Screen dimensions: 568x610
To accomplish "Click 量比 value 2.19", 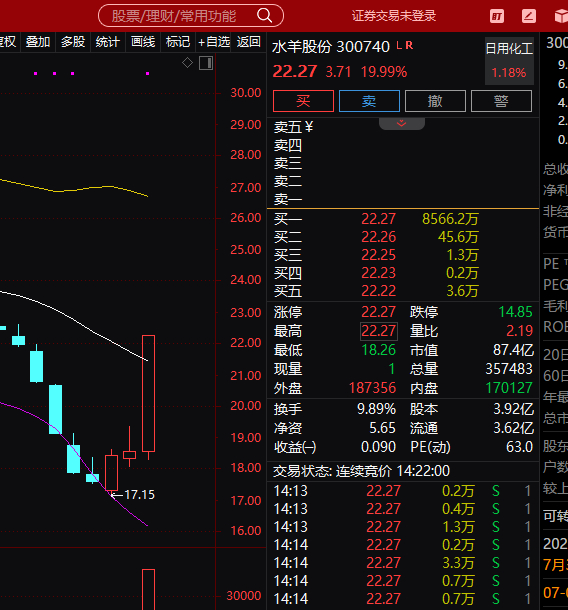I will click(x=519, y=331).
